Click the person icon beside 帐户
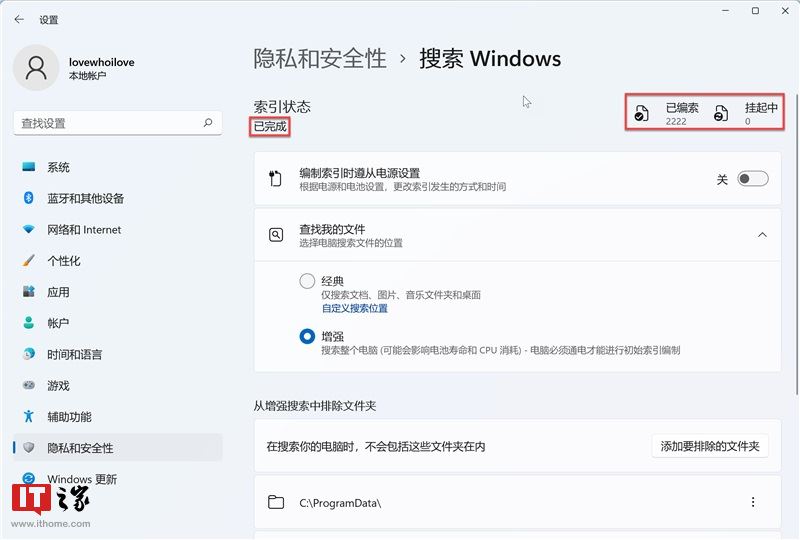Image resolution: width=800 pixels, height=540 pixels. [x=29, y=323]
